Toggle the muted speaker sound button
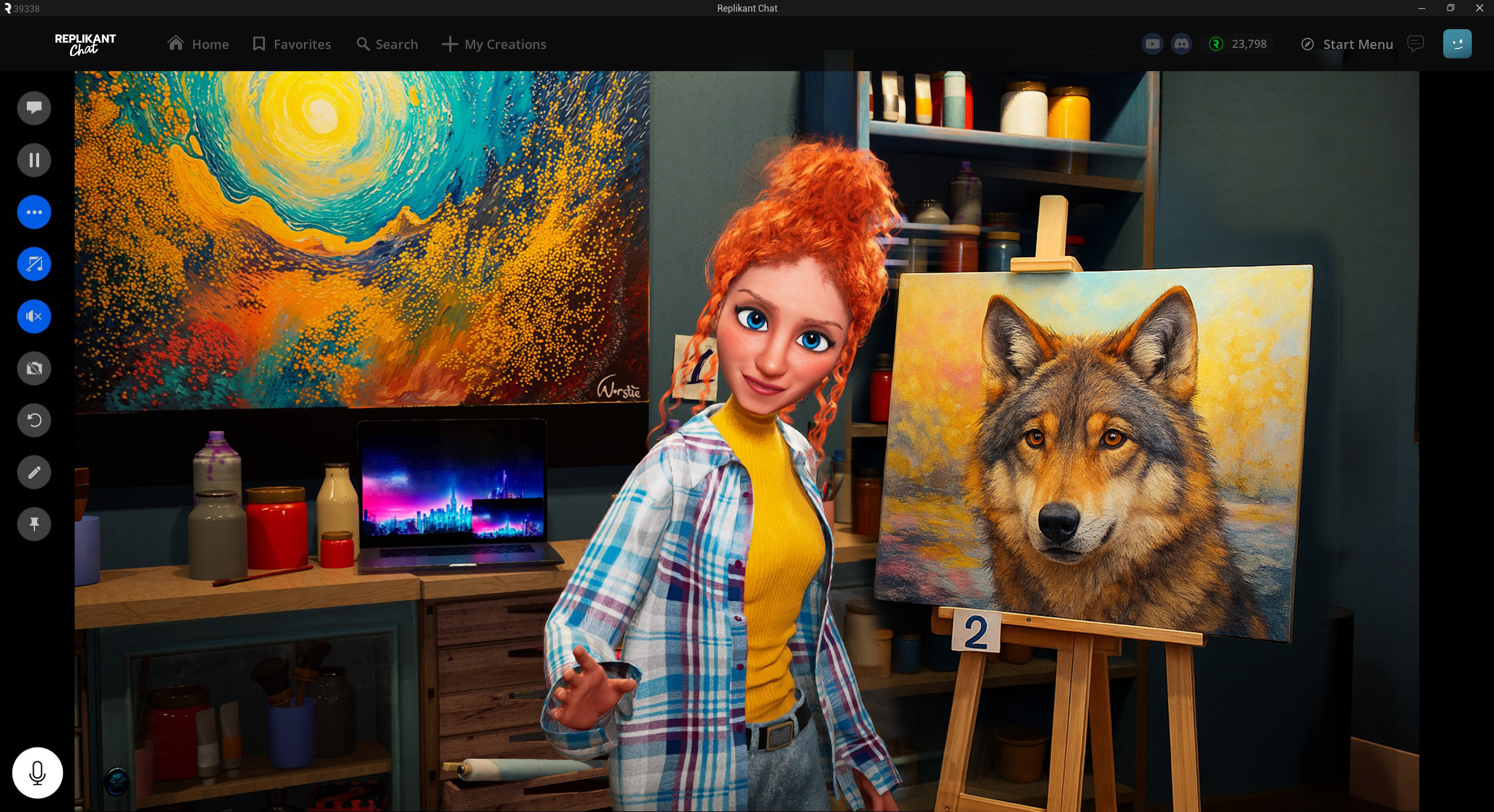This screenshot has height=812, width=1494. point(34,316)
